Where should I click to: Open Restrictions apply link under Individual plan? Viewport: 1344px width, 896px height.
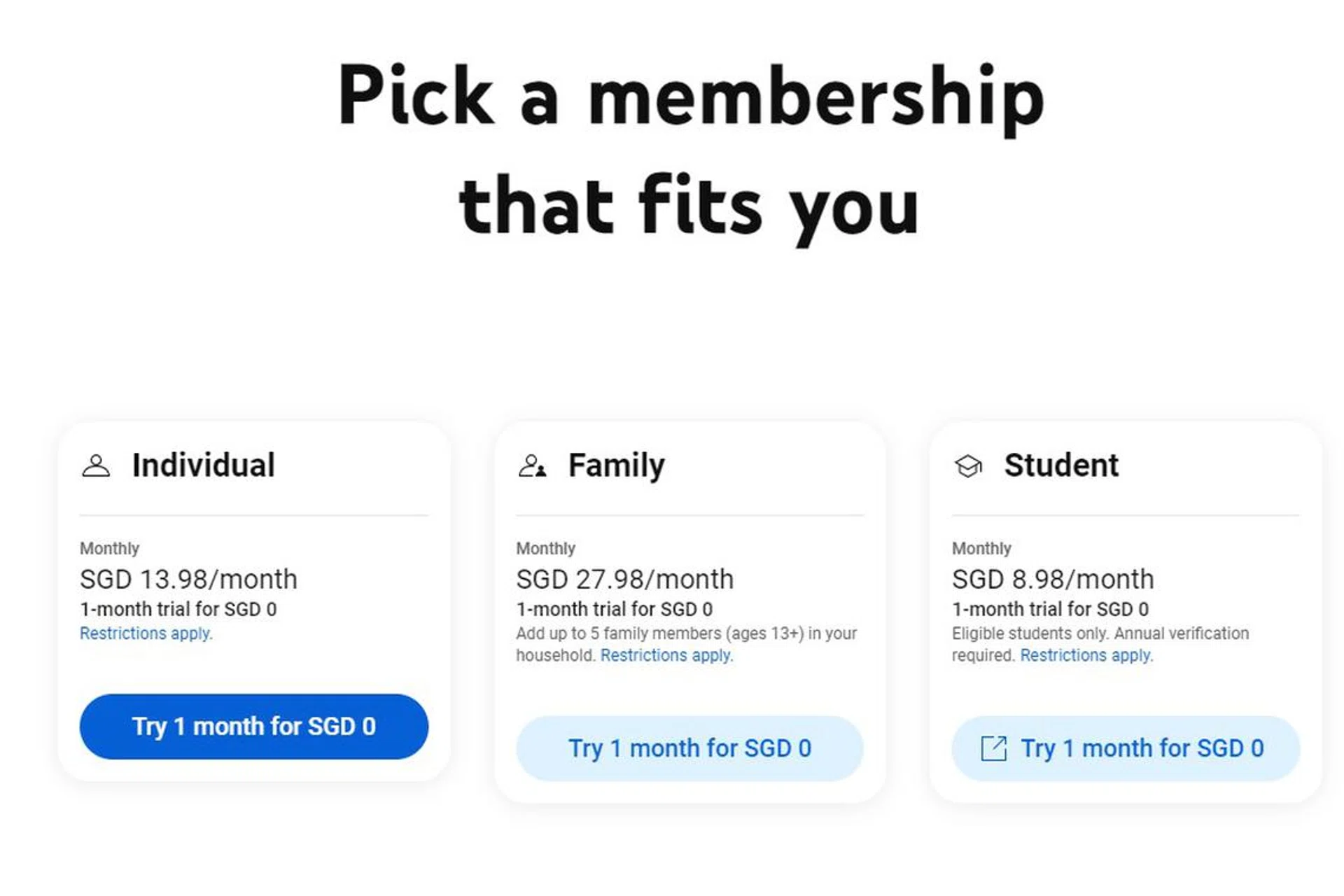click(x=146, y=633)
